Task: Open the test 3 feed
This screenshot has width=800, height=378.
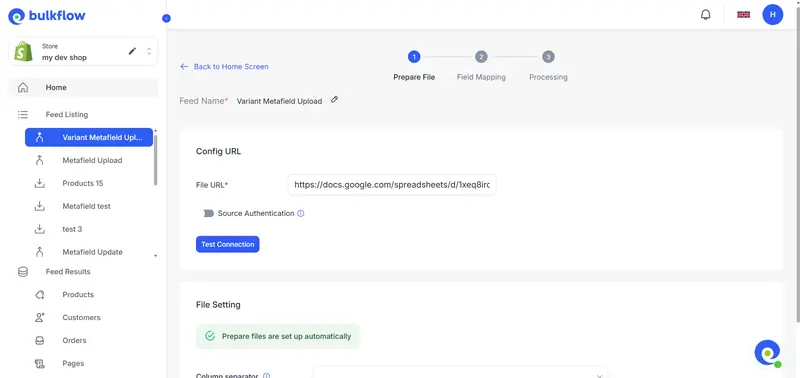Action: point(72,229)
